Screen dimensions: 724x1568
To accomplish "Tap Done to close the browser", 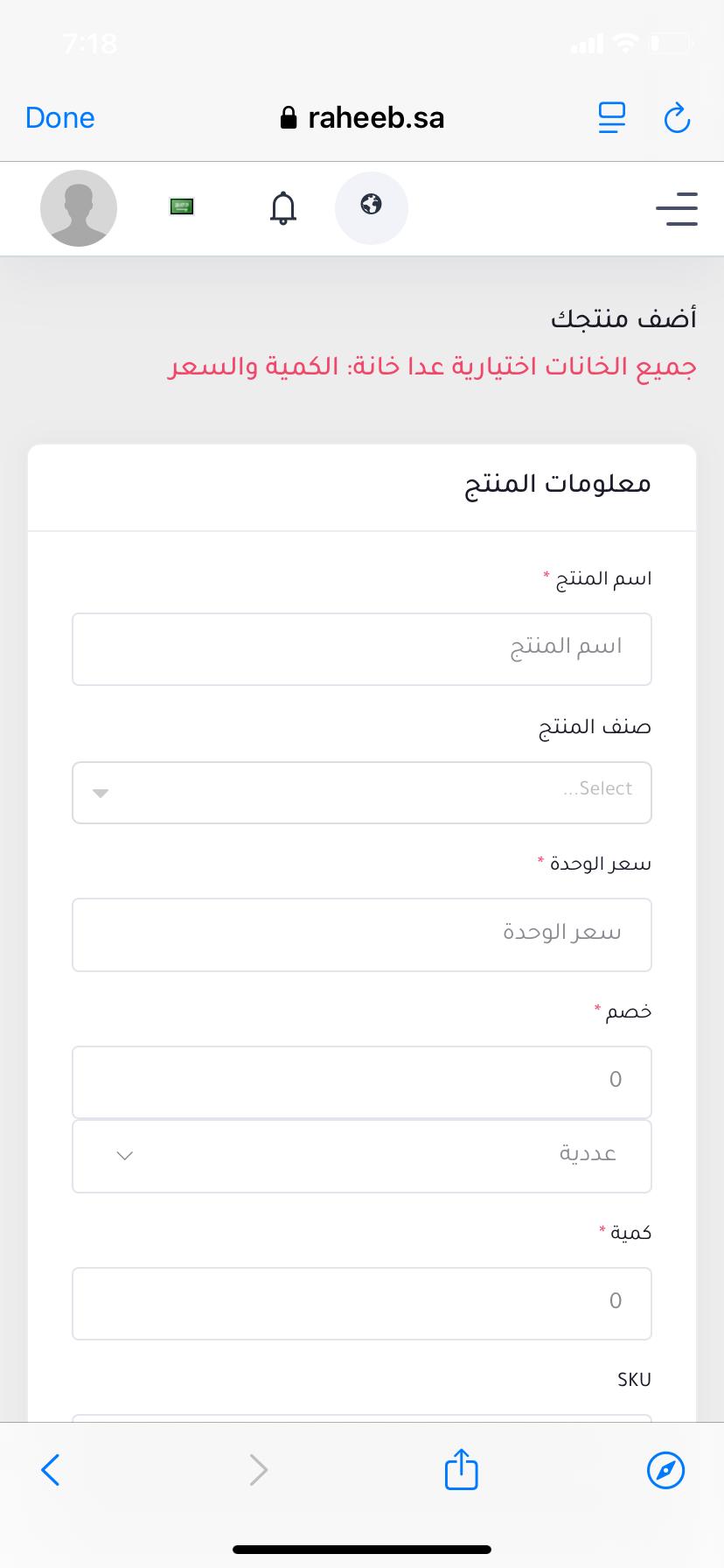I will [x=60, y=117].
